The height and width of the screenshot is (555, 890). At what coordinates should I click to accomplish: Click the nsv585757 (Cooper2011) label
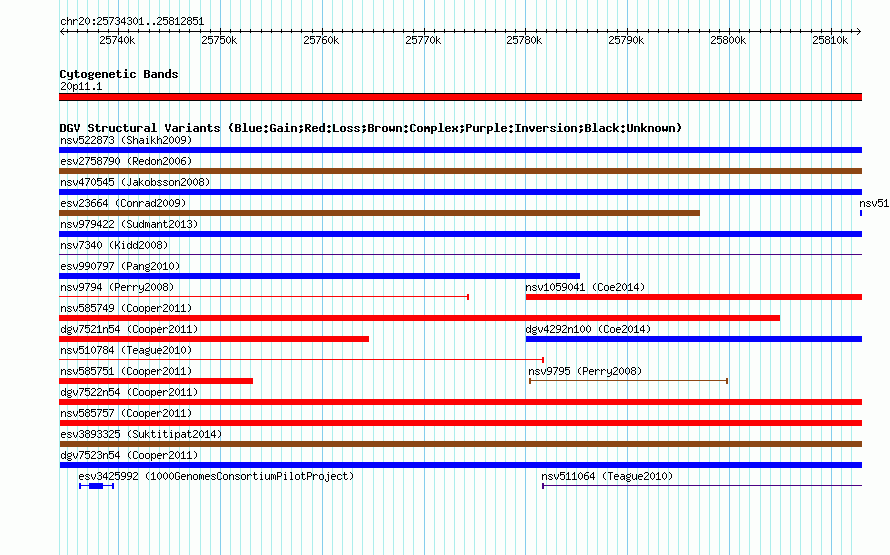(x=126, y=413)
